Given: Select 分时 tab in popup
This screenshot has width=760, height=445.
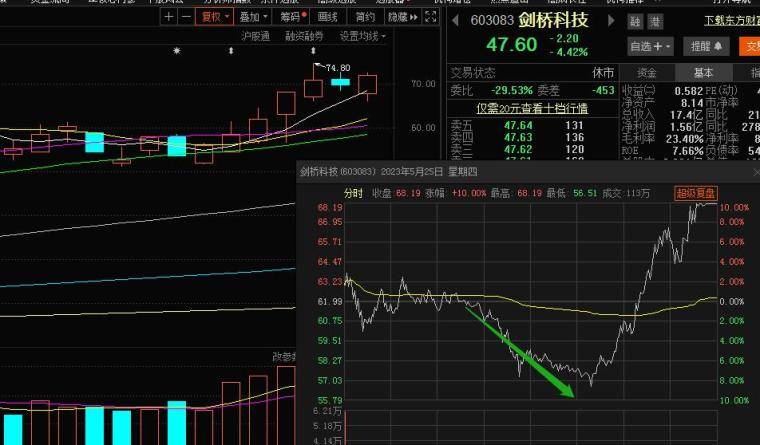Looking at the screenshot, I should 353,193.
